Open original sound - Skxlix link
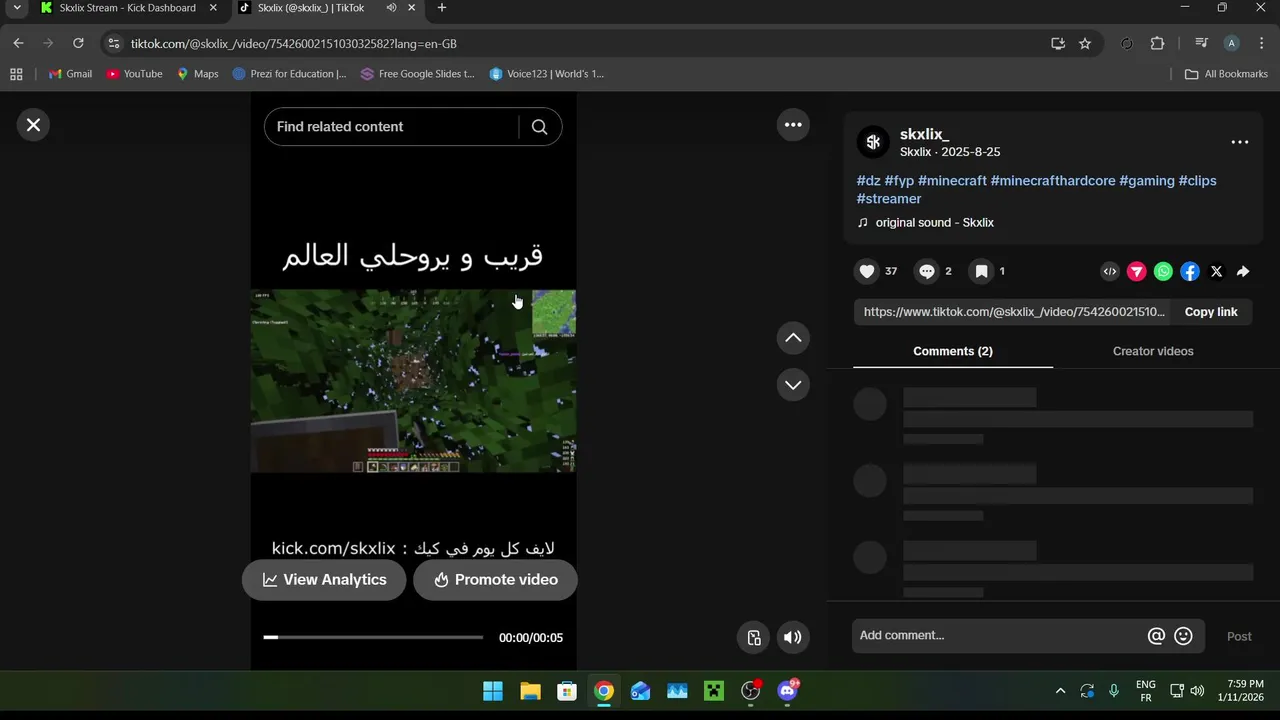 point(934,223)
